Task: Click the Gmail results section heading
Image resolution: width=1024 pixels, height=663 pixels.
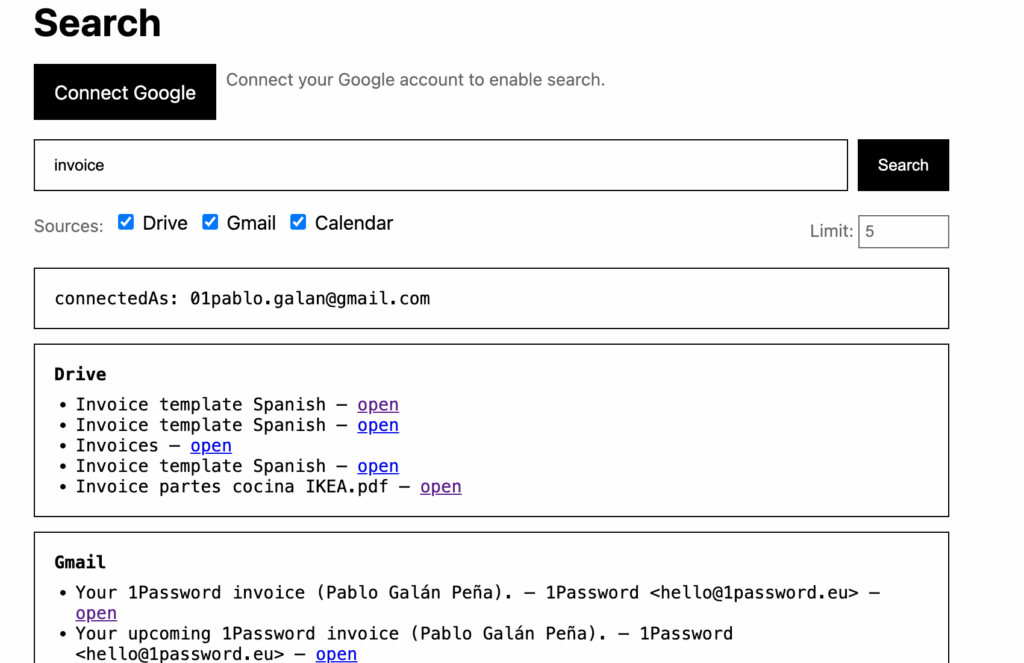Action: [80, 562]
